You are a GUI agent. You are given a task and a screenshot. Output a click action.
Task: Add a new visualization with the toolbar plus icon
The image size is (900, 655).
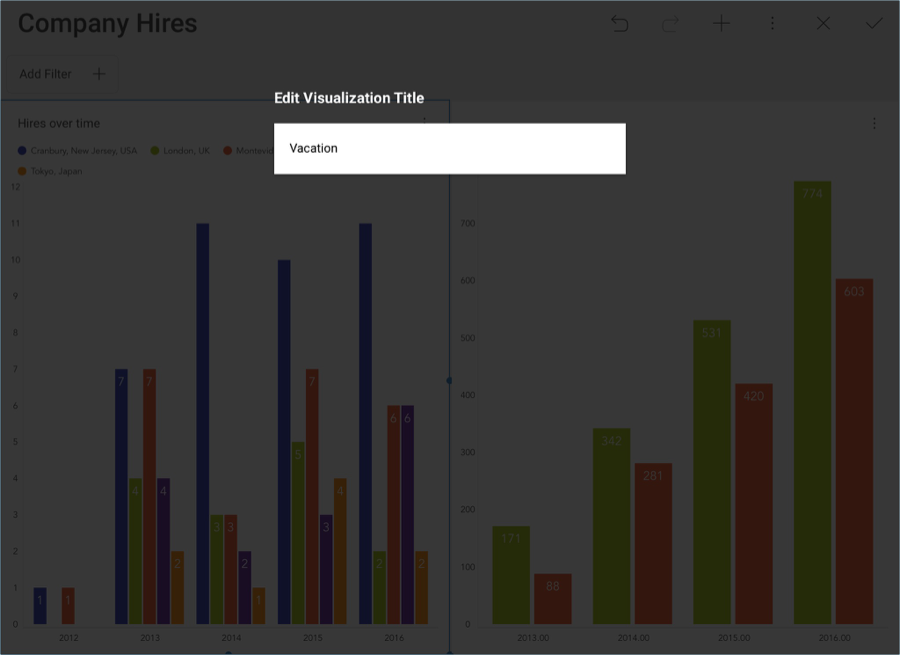pos(721,24)
